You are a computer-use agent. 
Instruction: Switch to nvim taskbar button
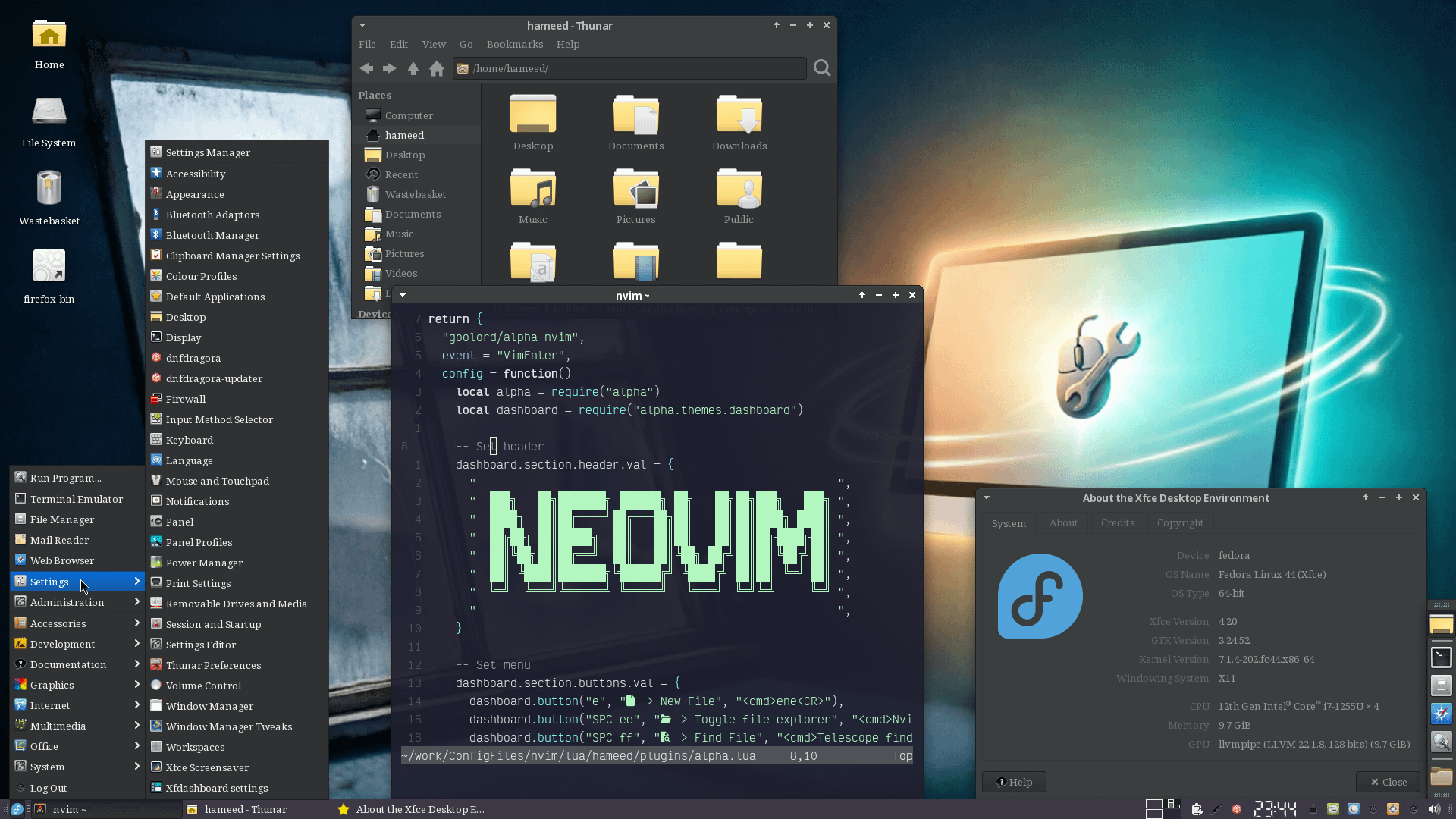point(106,809)
